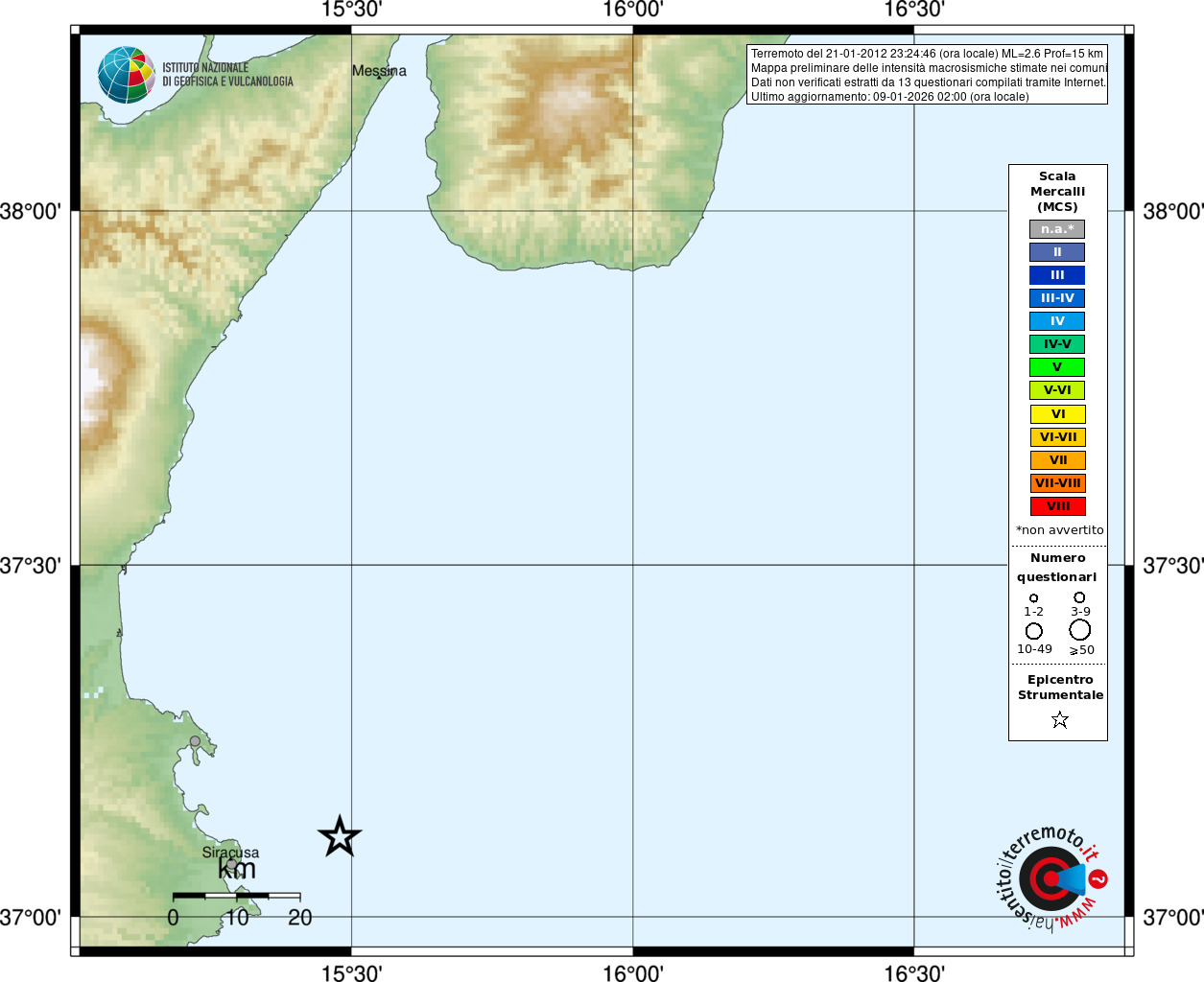Viewport: 1204px width, 982px height.
Task: Click the 10-49 questionnaires circle symbol
Action: click(1033, 631)
